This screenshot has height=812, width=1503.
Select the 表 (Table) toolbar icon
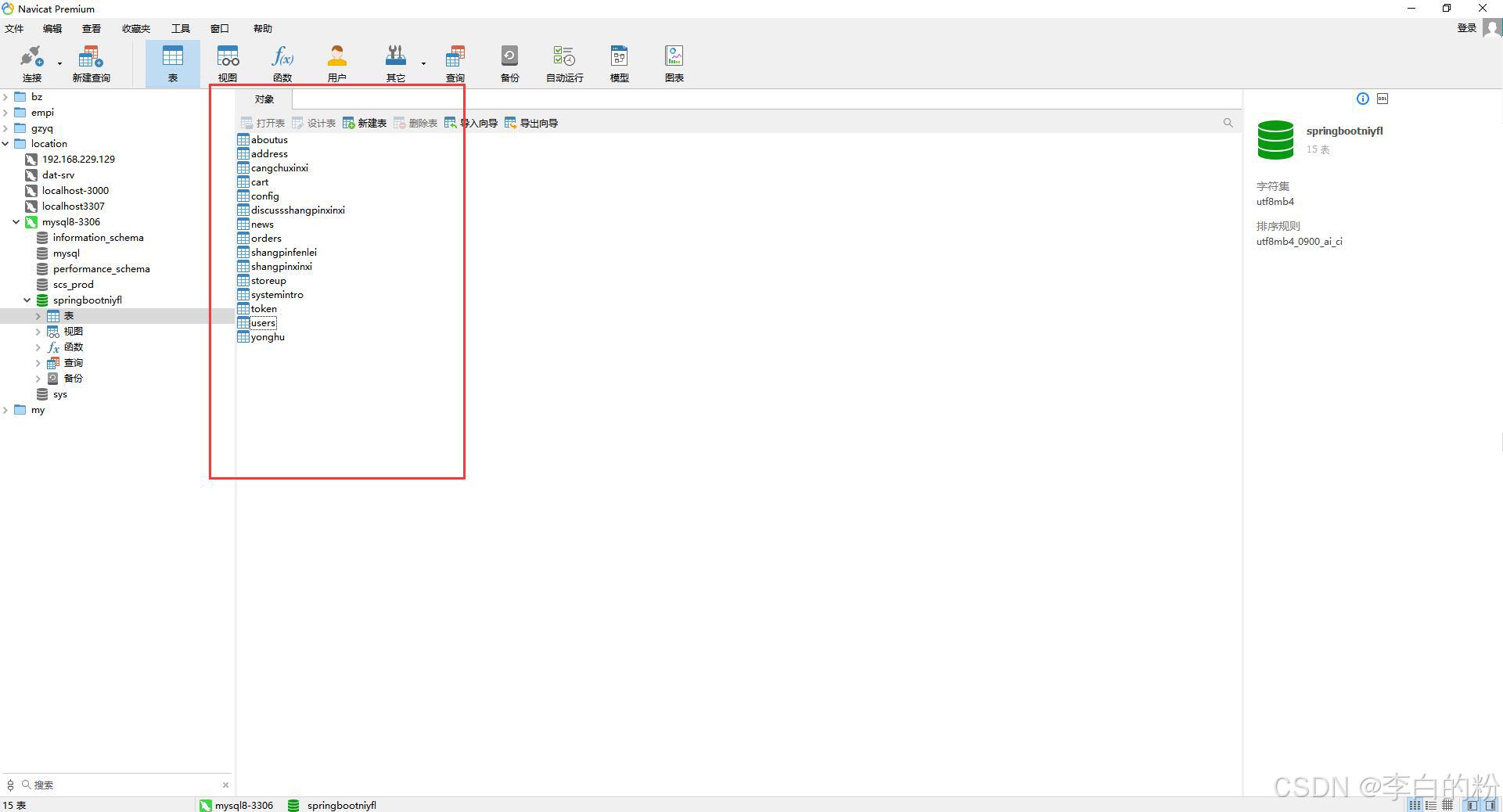(173, 64)
